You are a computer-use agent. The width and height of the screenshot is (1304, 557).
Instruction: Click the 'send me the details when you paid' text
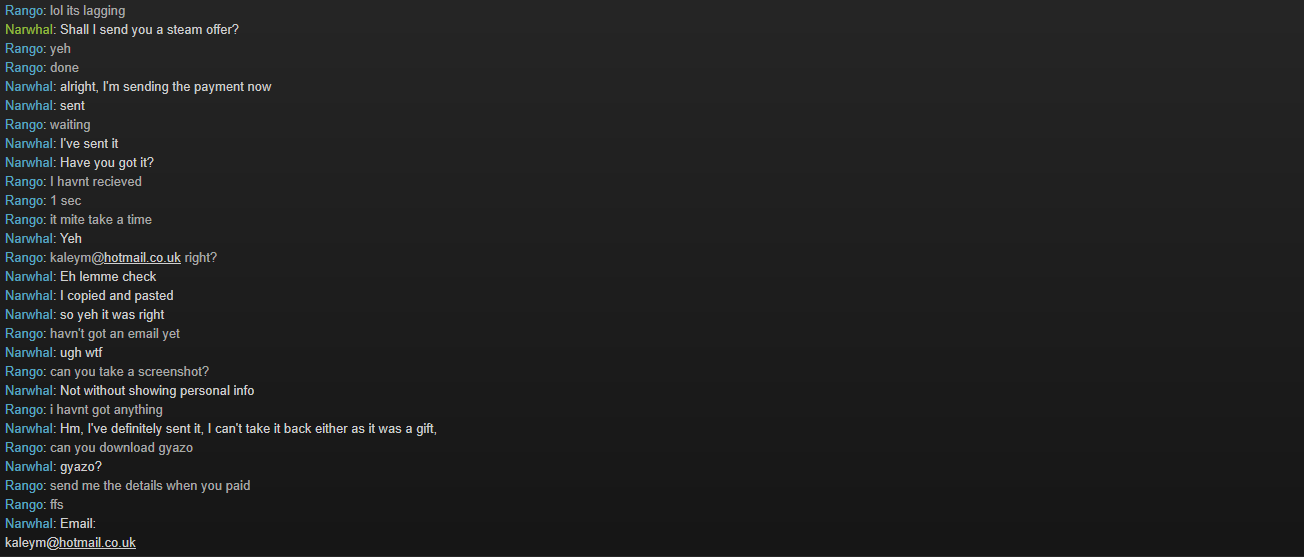pyautogui.click(x=150, y=486)
